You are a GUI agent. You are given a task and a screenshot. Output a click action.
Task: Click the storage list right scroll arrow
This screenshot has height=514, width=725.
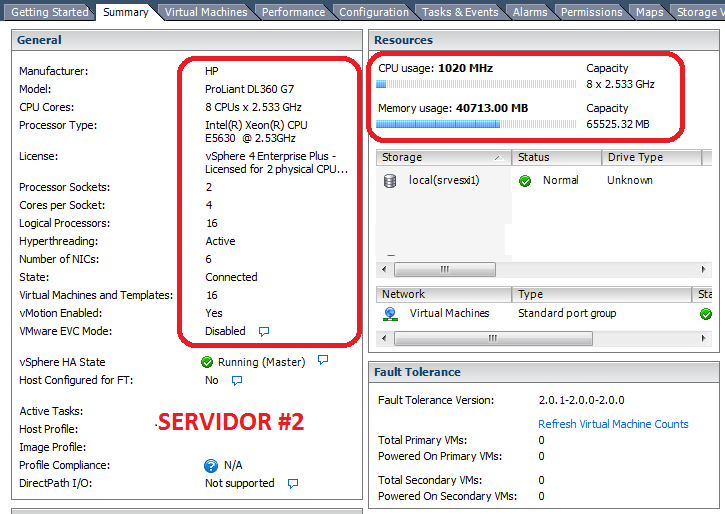703,269
